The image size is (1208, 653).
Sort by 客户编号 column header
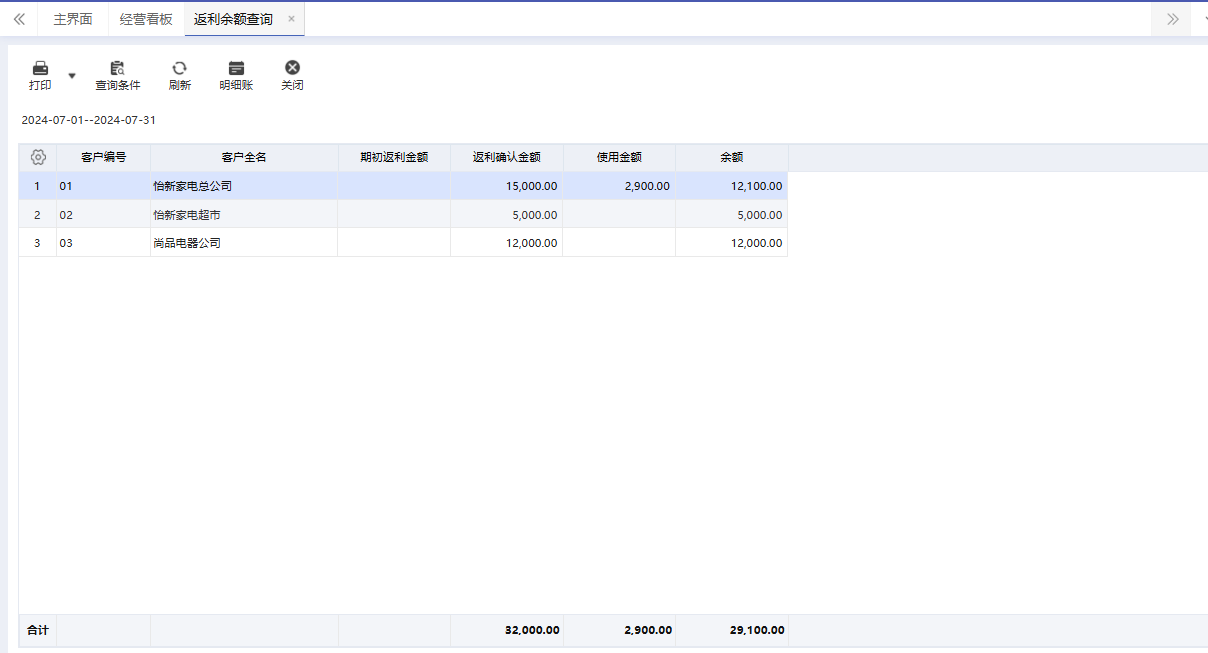(103, 157)
